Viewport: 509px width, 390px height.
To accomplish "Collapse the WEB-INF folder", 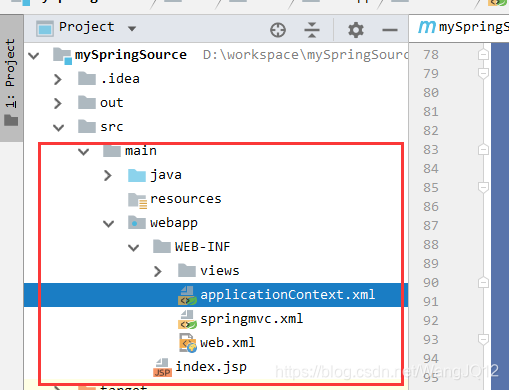I will (x=133, y=248).
